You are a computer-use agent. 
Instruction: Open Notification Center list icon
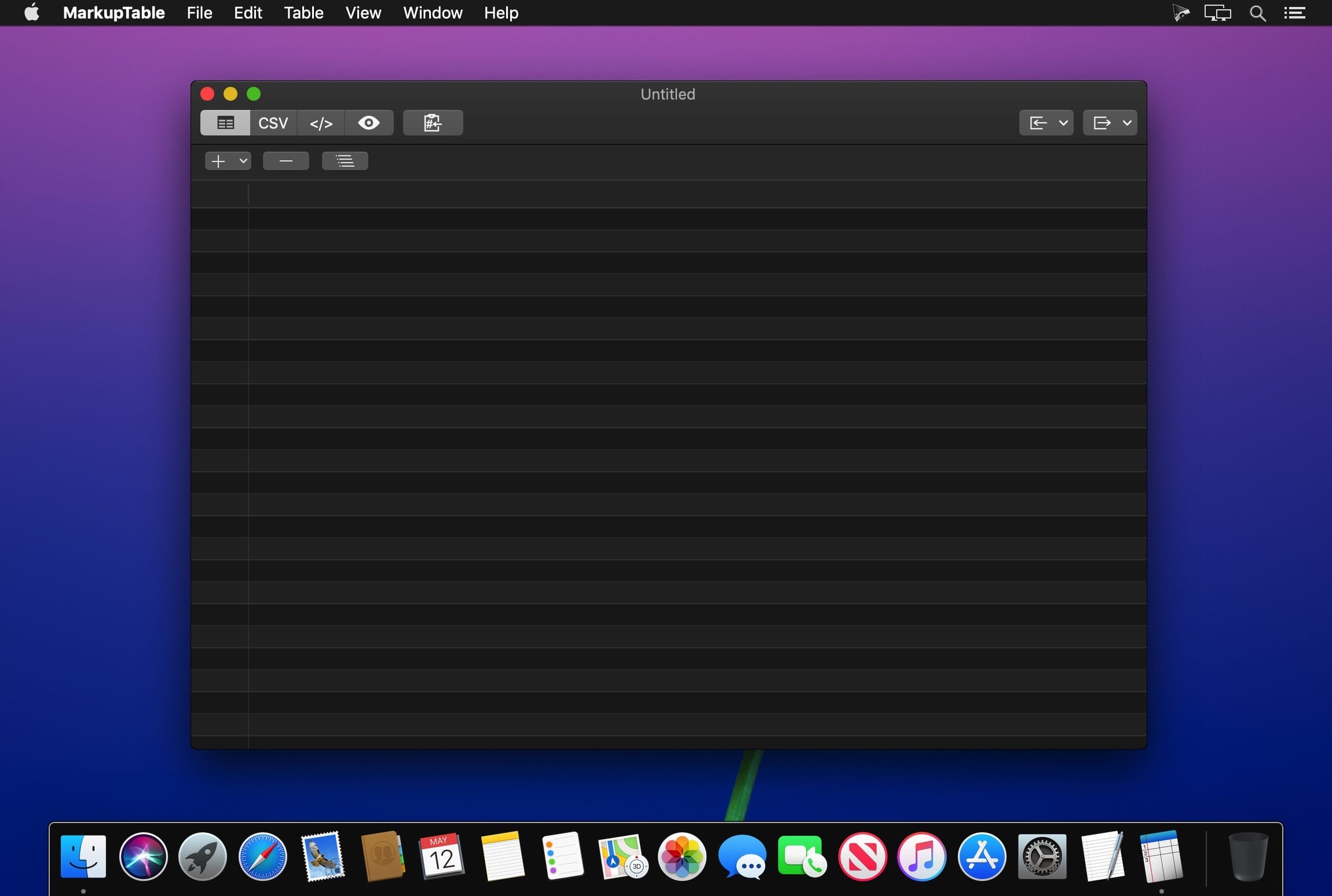[1294, 13]
